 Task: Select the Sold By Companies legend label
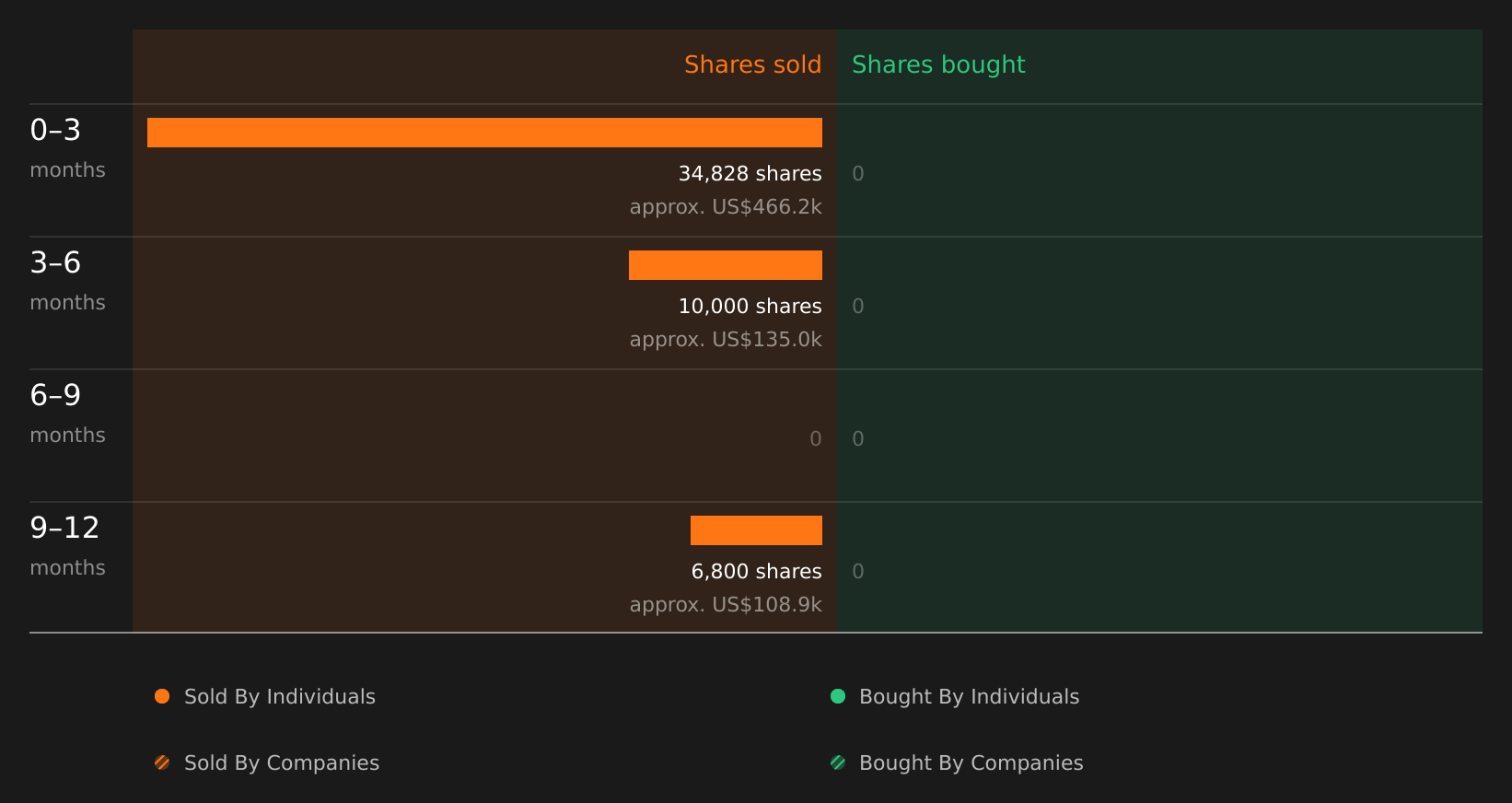pyautogui.click(x=282, y=763)
